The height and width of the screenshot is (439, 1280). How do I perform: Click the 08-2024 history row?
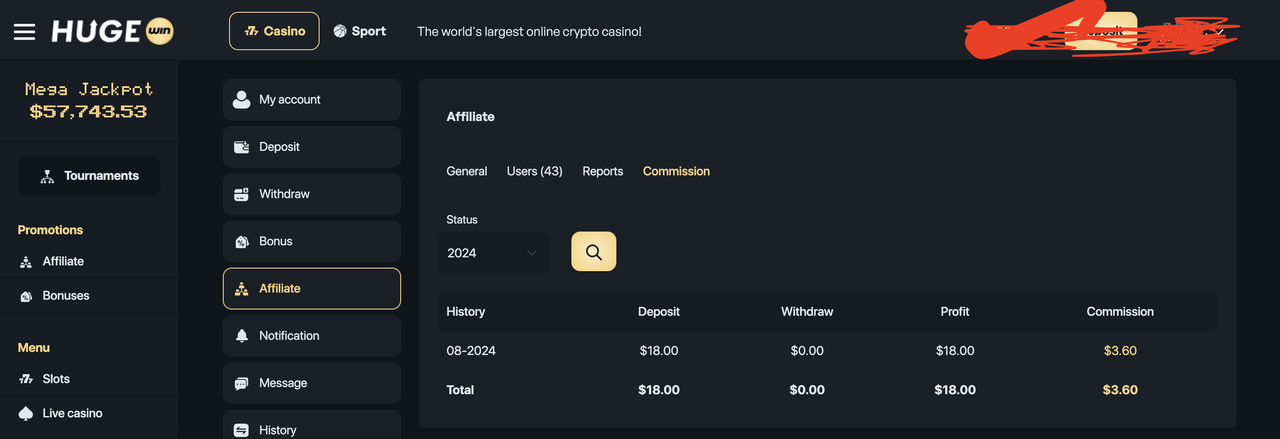827,351
